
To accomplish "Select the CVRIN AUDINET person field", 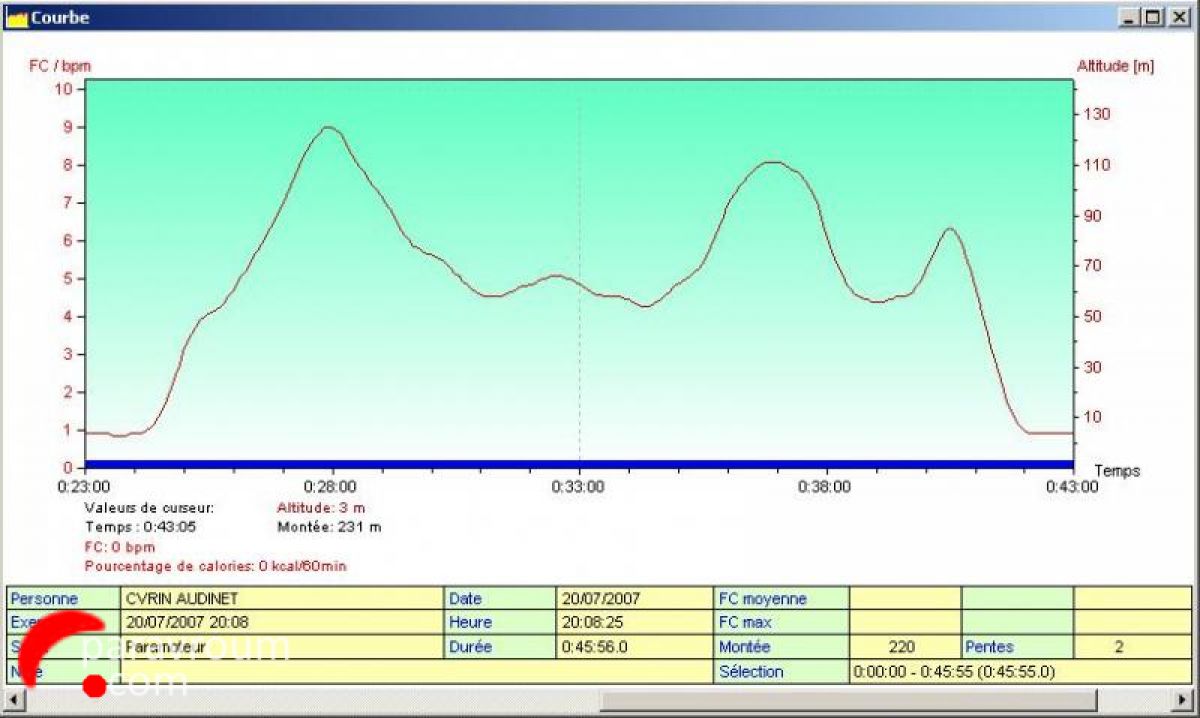I will click(x=283, y=599).
